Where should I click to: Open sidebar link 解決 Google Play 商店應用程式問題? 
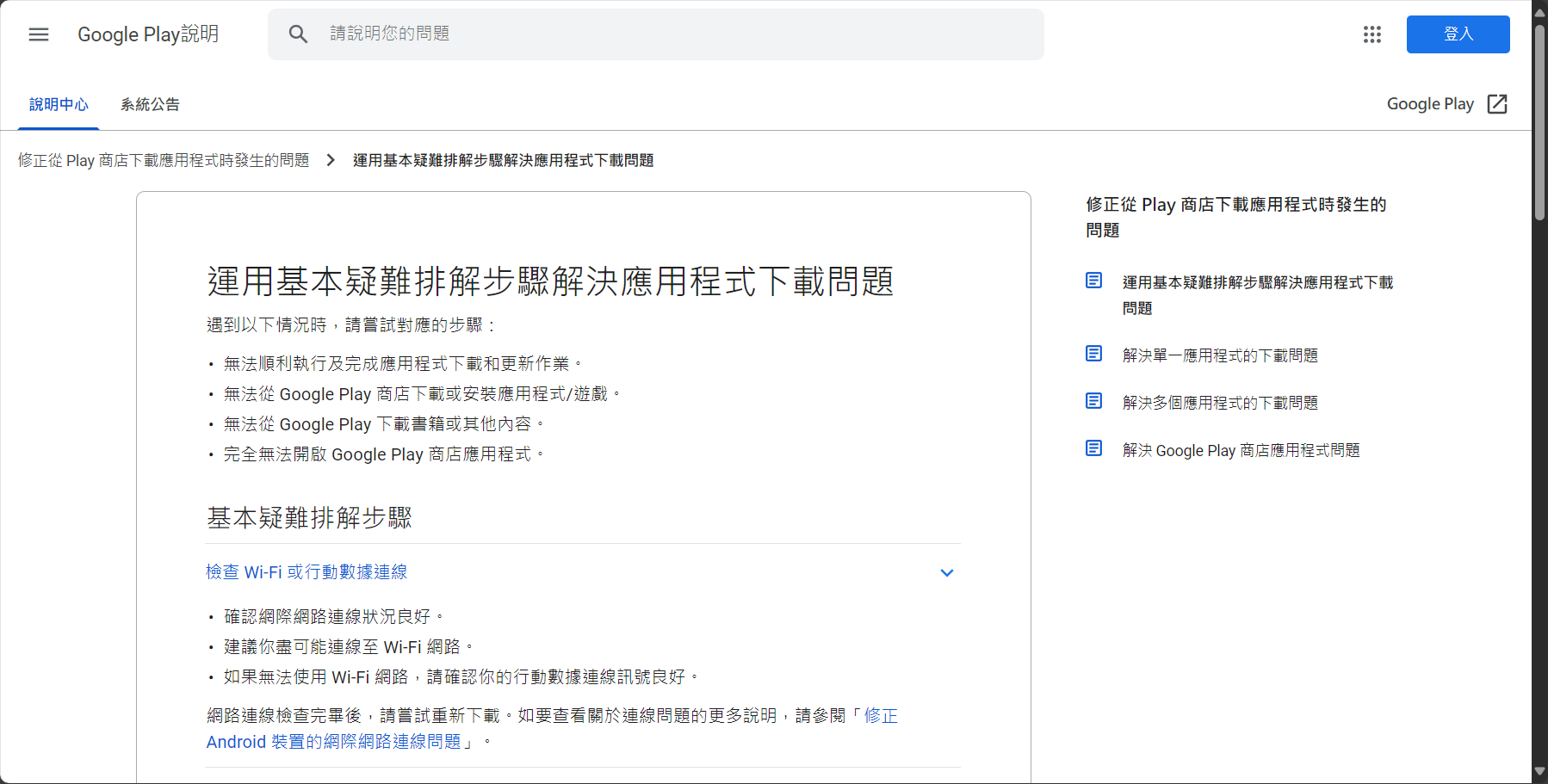tap(1241, 450)
